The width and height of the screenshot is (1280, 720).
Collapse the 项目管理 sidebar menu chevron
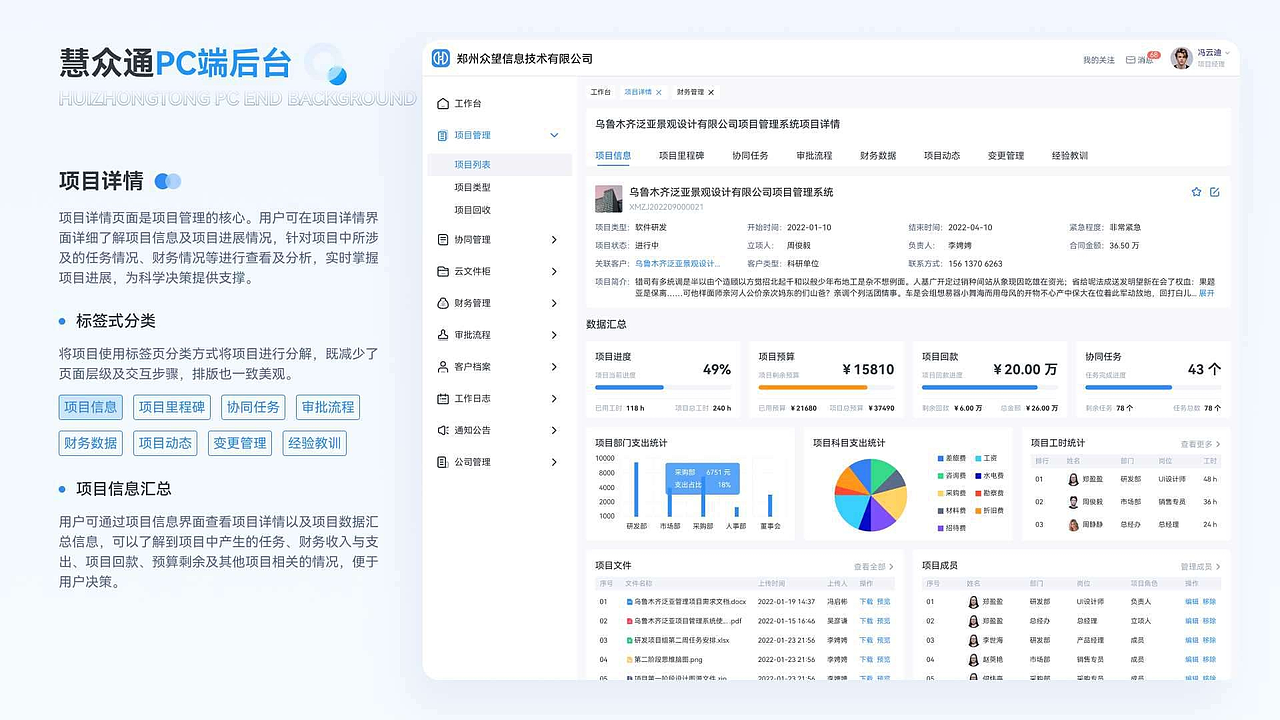point(555,135)
